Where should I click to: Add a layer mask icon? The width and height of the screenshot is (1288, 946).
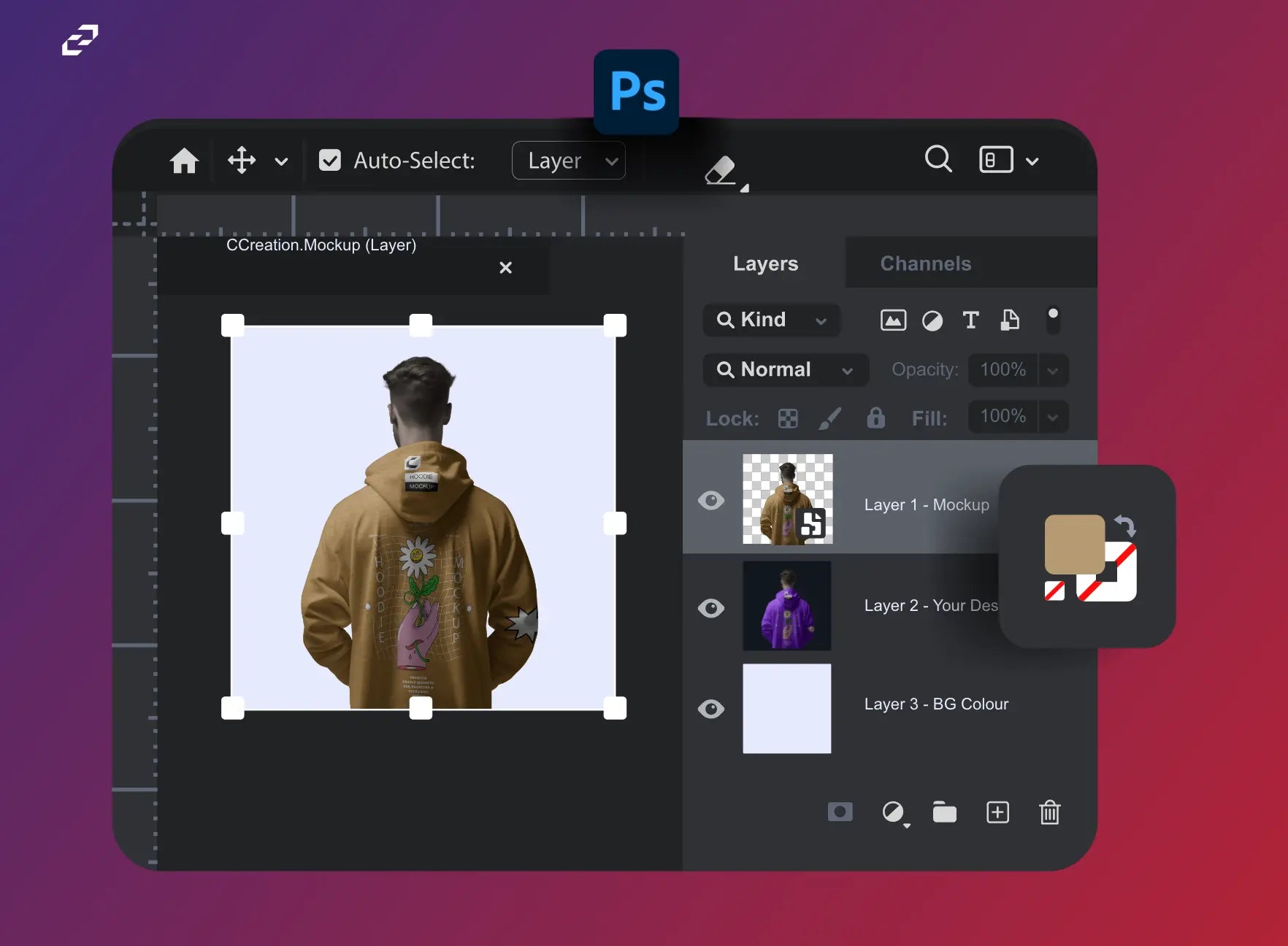click(x=840, y=812)
